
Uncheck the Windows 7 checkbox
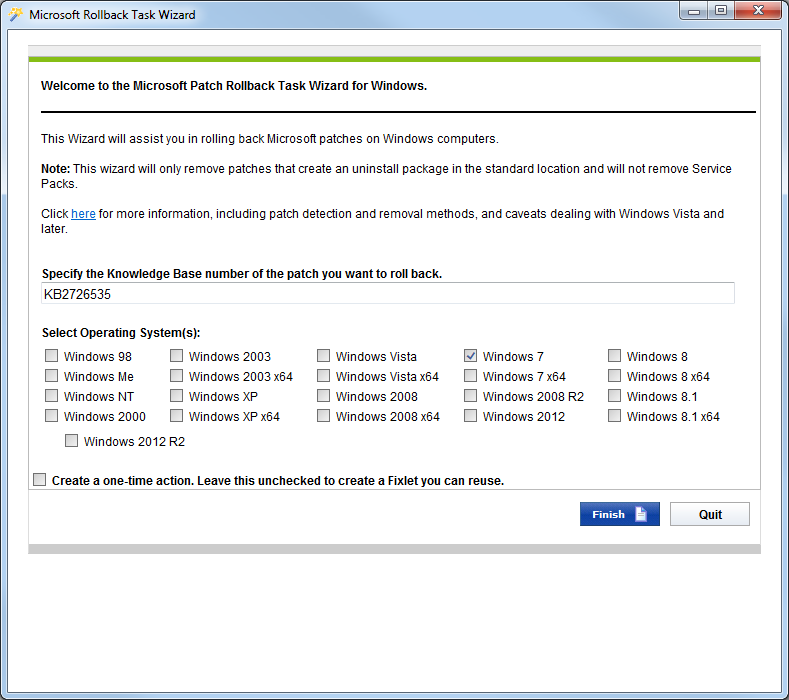point(470,356)
